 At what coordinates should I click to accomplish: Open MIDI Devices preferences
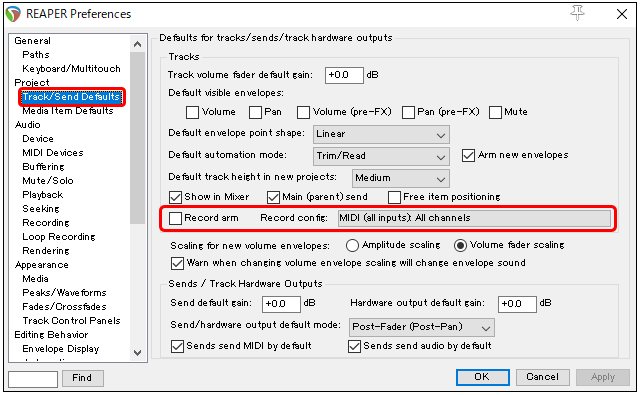[53, 153]
